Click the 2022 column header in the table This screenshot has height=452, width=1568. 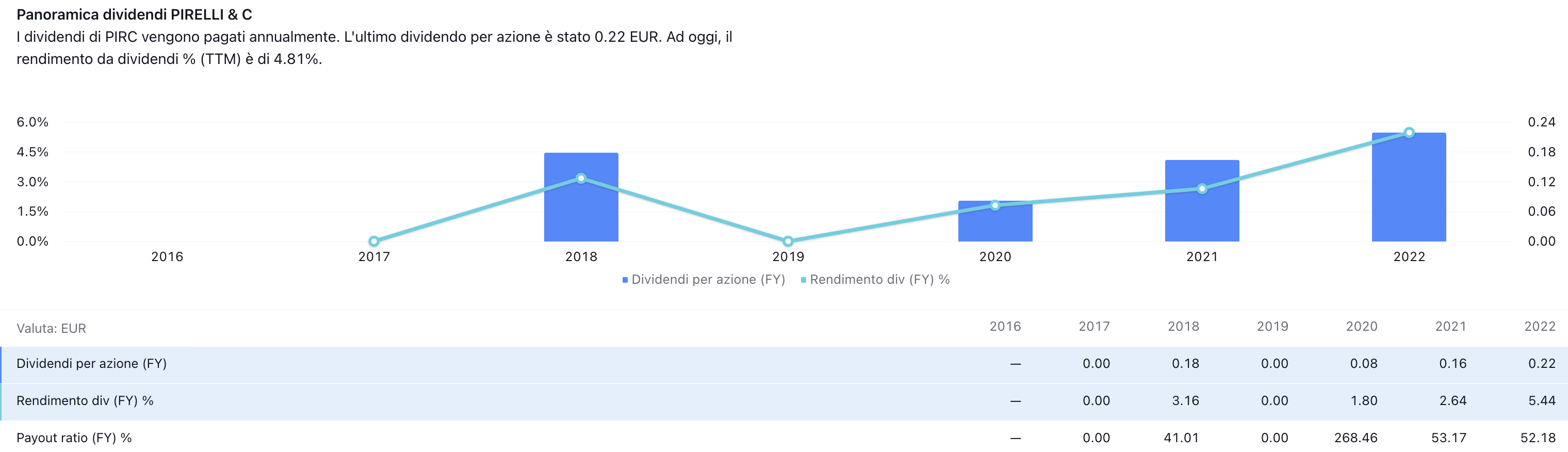[x=1540, y=327]
